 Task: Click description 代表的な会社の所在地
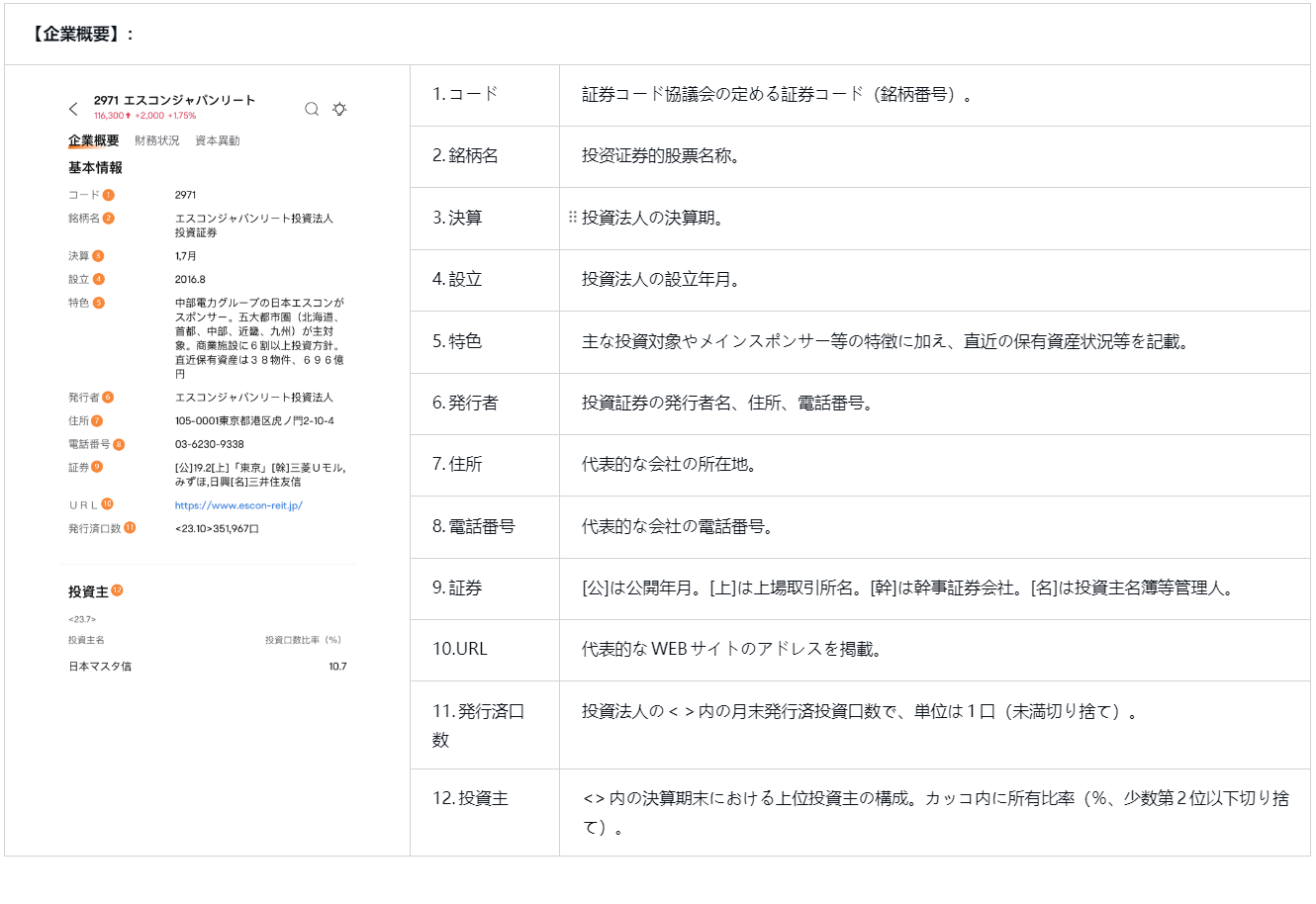(669, 465)
